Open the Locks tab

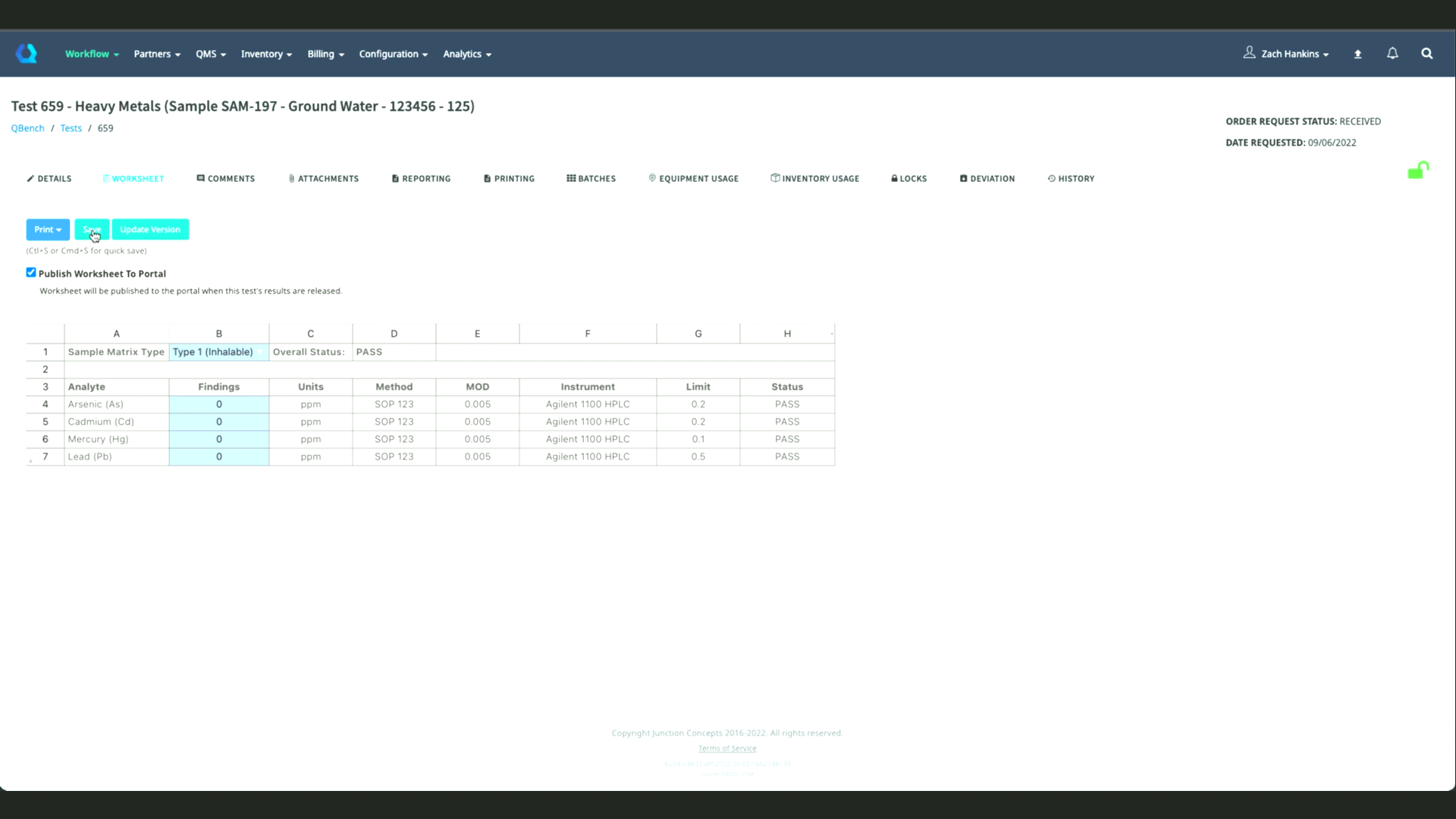[x=908, y=178]
